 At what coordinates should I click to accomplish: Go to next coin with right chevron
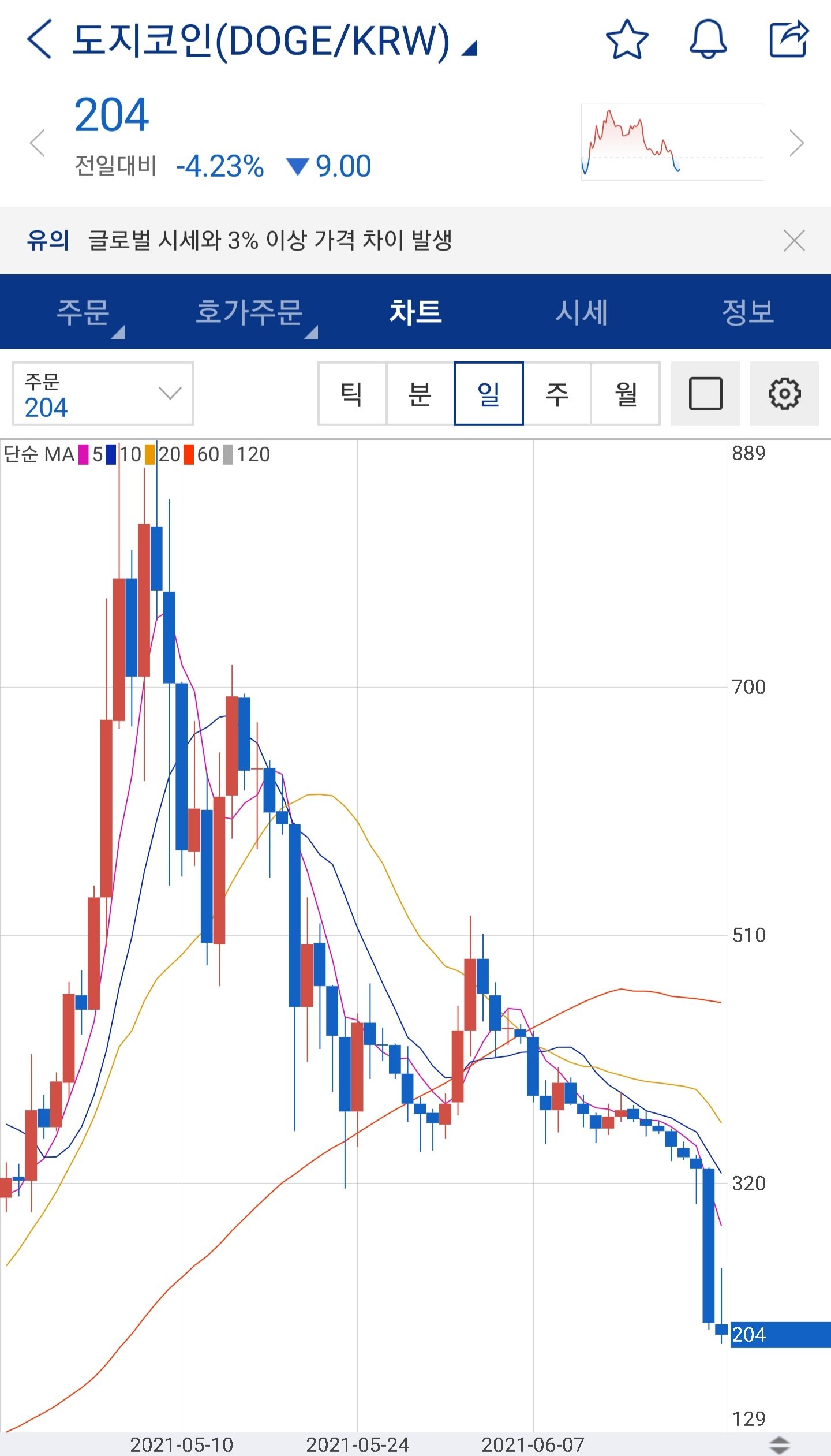[797, 143]
